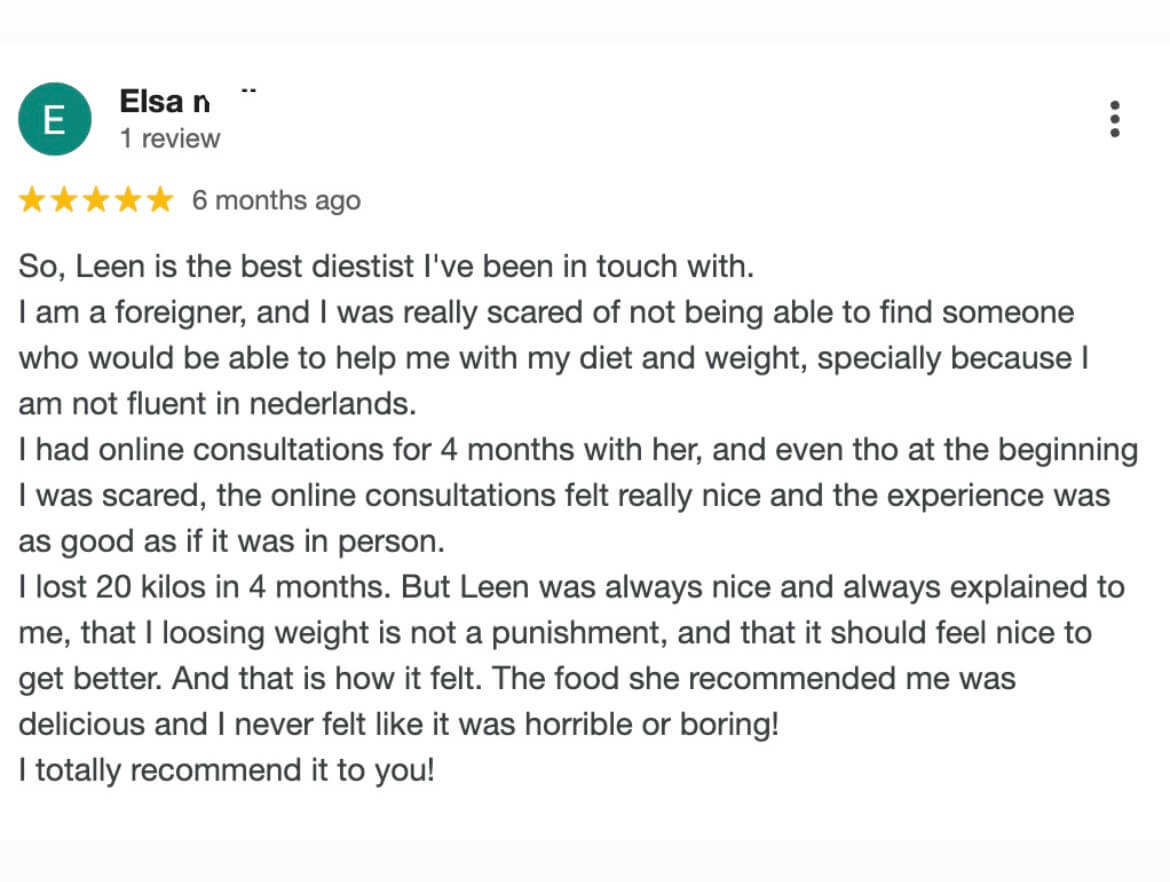
Task: Click the line 'delicious and I never felt like'
Action: pyautogui.click(x=398, y=725)
